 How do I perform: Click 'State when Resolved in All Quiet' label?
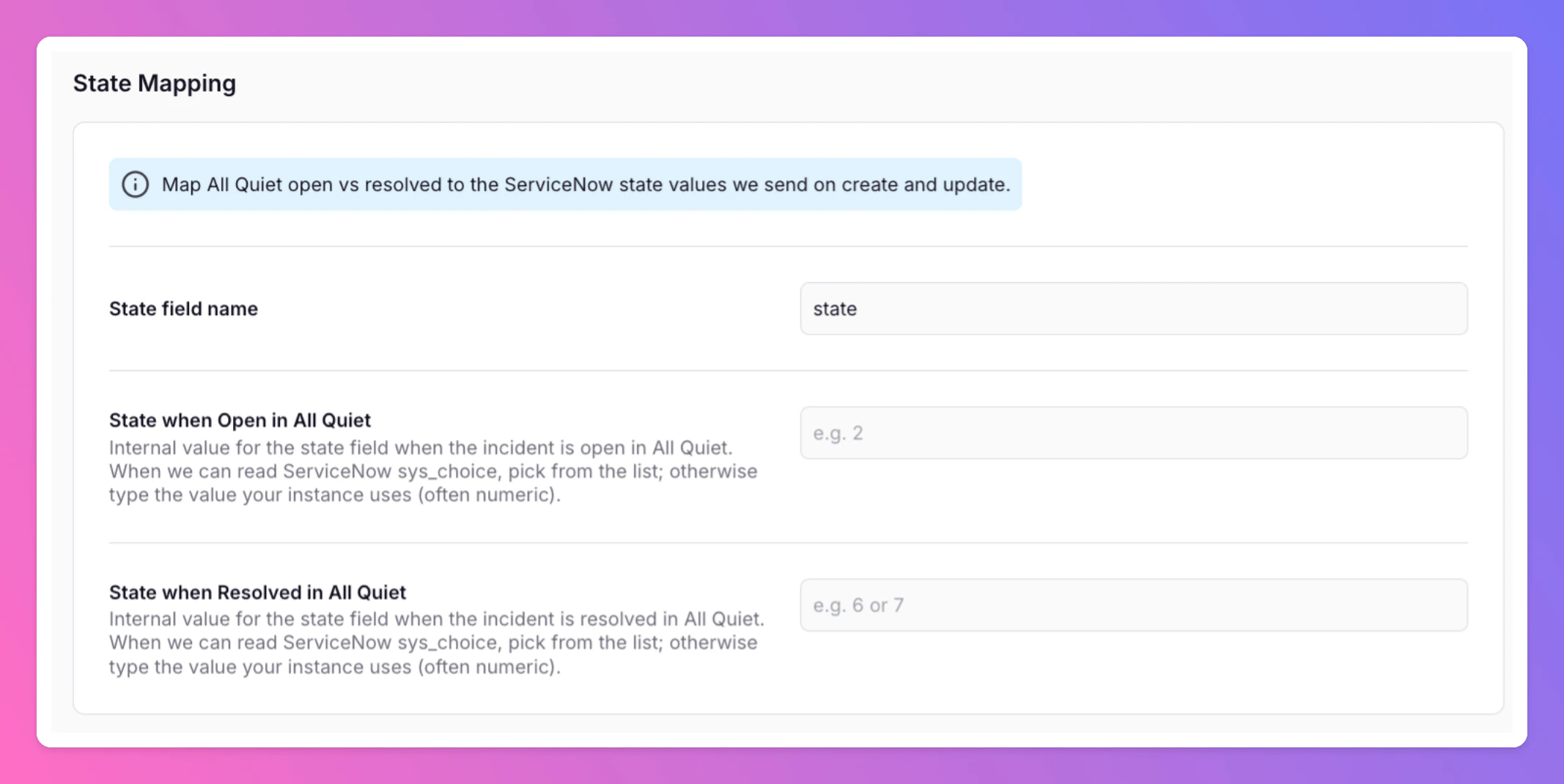coord(257,592)
